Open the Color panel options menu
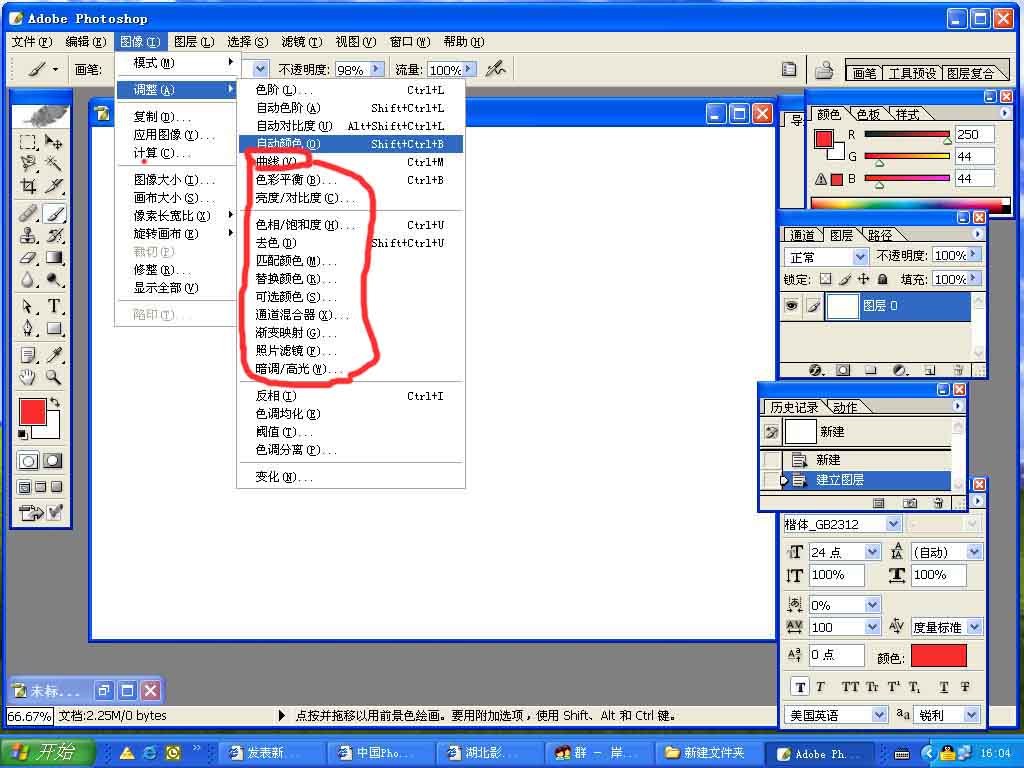 pos(1004,113)
